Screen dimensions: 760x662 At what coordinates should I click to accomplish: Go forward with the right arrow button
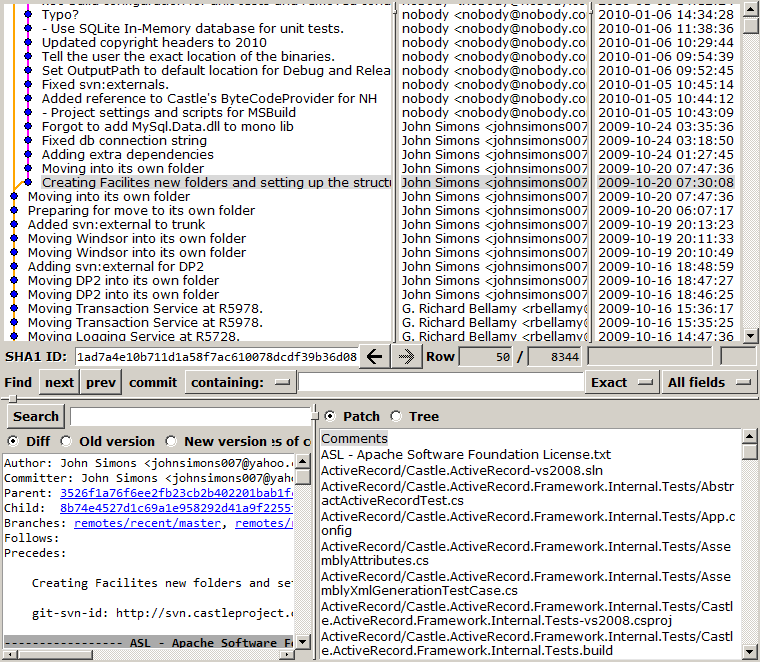click(406, 357)
